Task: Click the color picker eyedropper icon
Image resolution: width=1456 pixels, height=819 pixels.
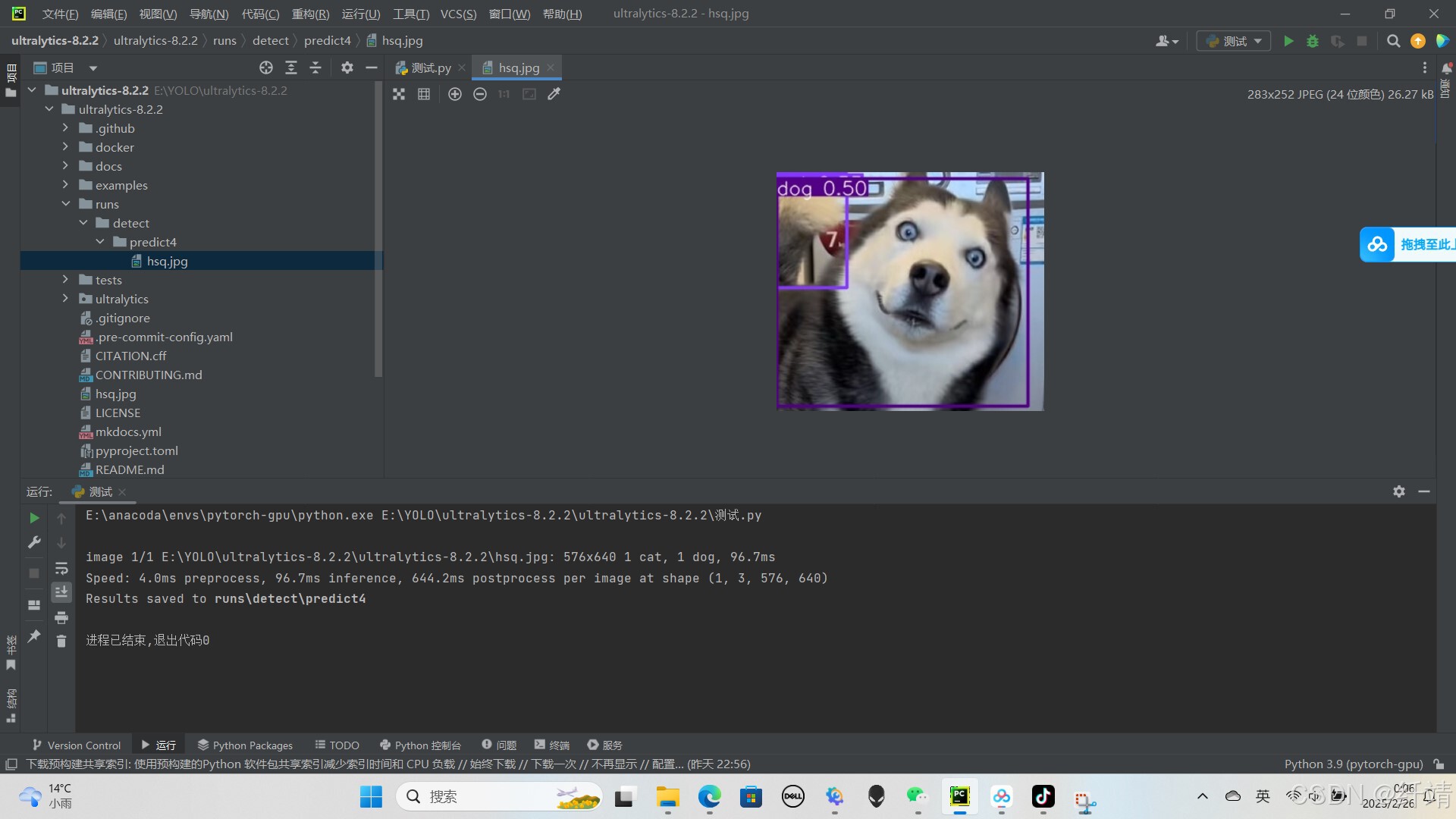Action: [554, 94]
